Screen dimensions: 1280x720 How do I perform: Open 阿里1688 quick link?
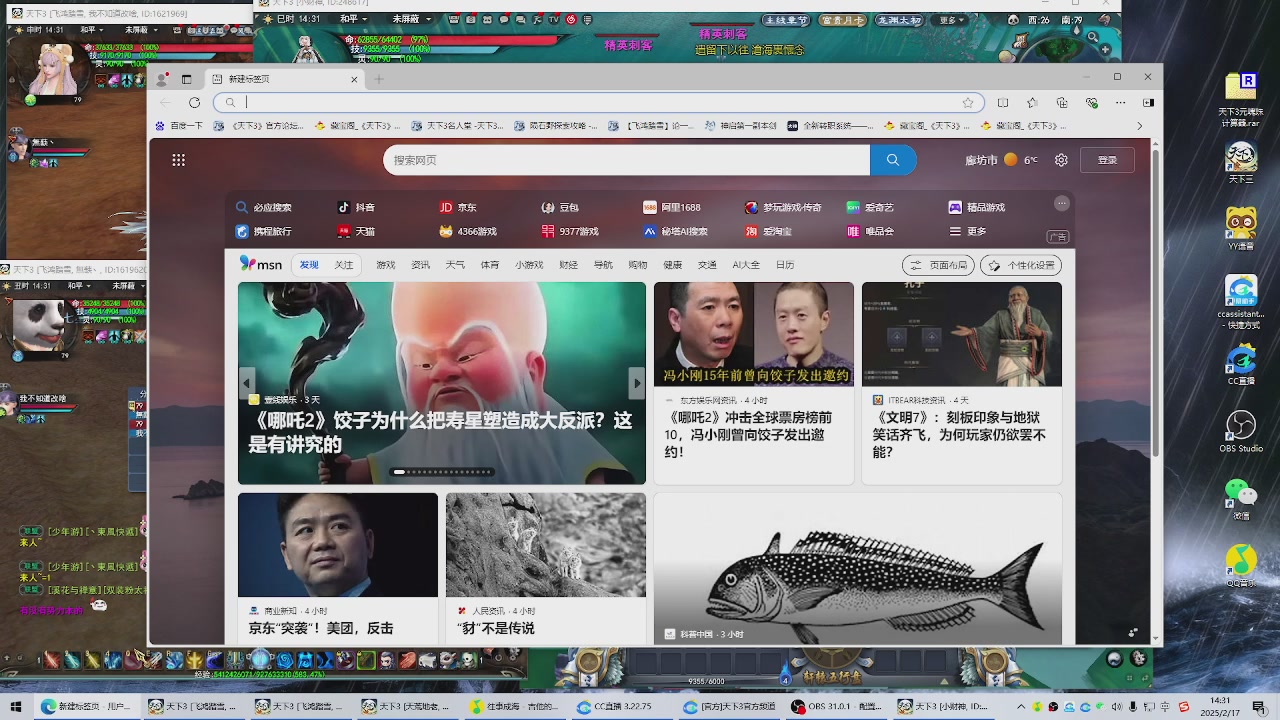pyautogui.click(x=672, y=208)
